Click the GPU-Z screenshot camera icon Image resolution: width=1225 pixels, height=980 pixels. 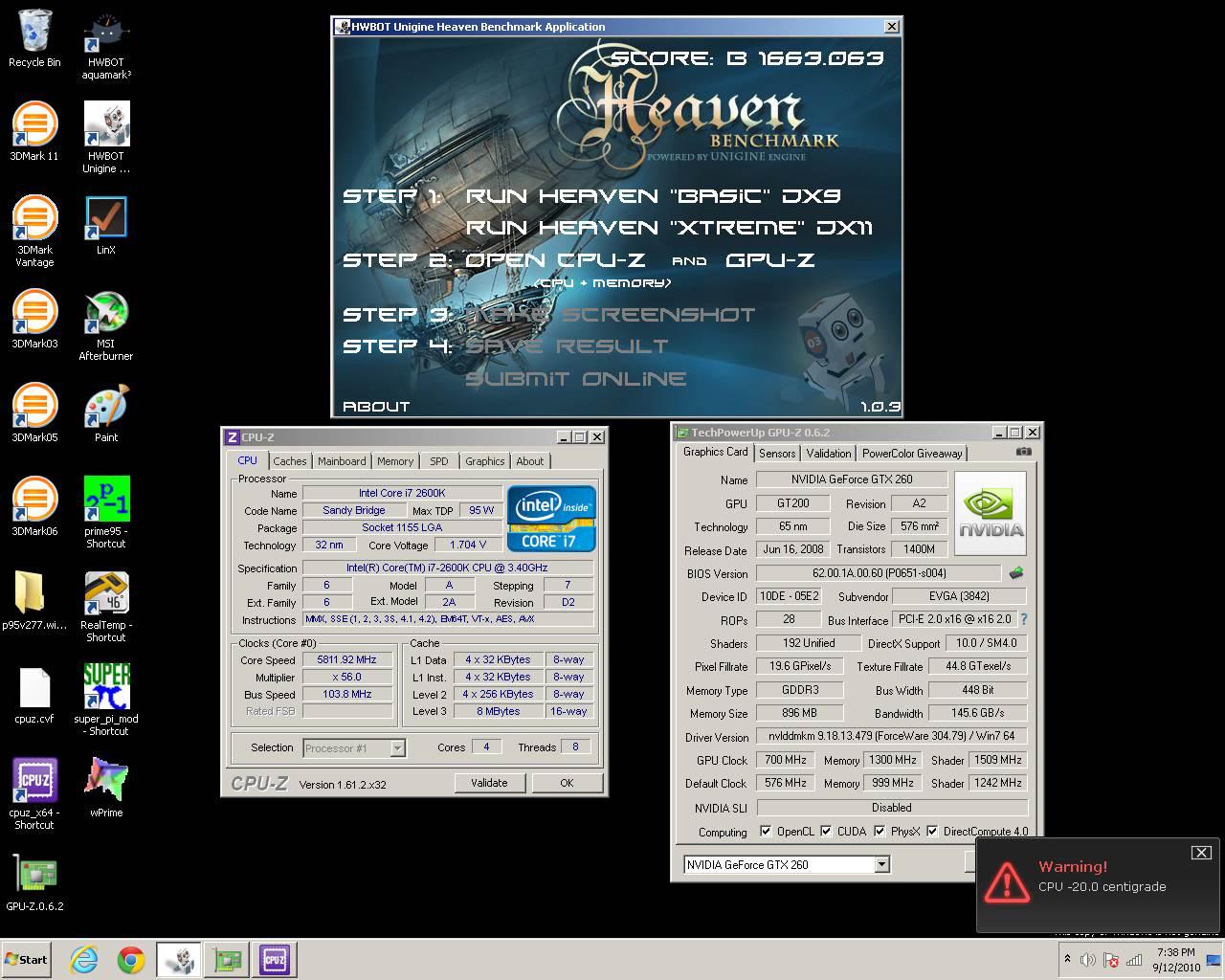click(x=1023, y=452)
